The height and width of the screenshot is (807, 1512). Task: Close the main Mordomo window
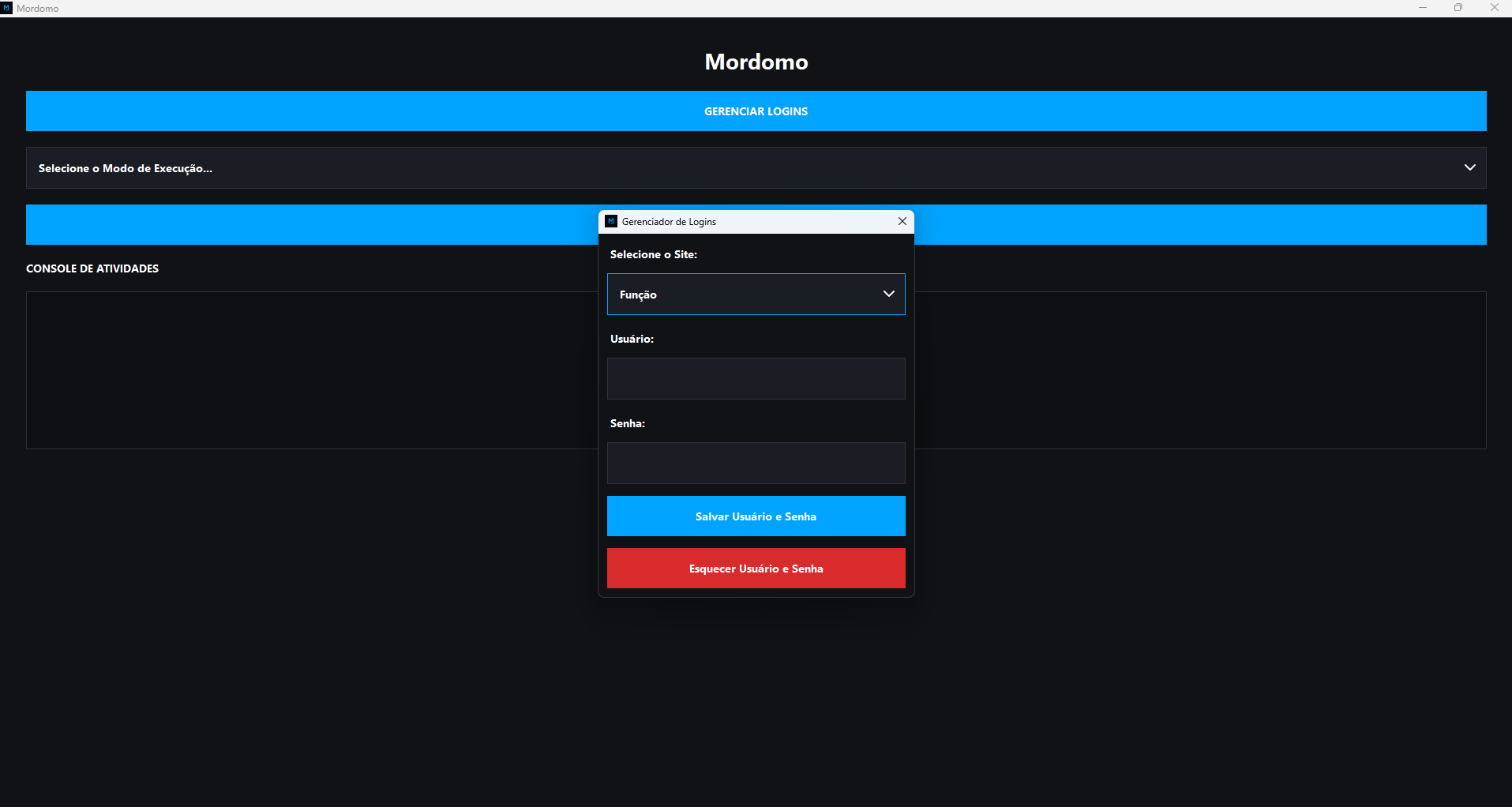[1494, 8]
